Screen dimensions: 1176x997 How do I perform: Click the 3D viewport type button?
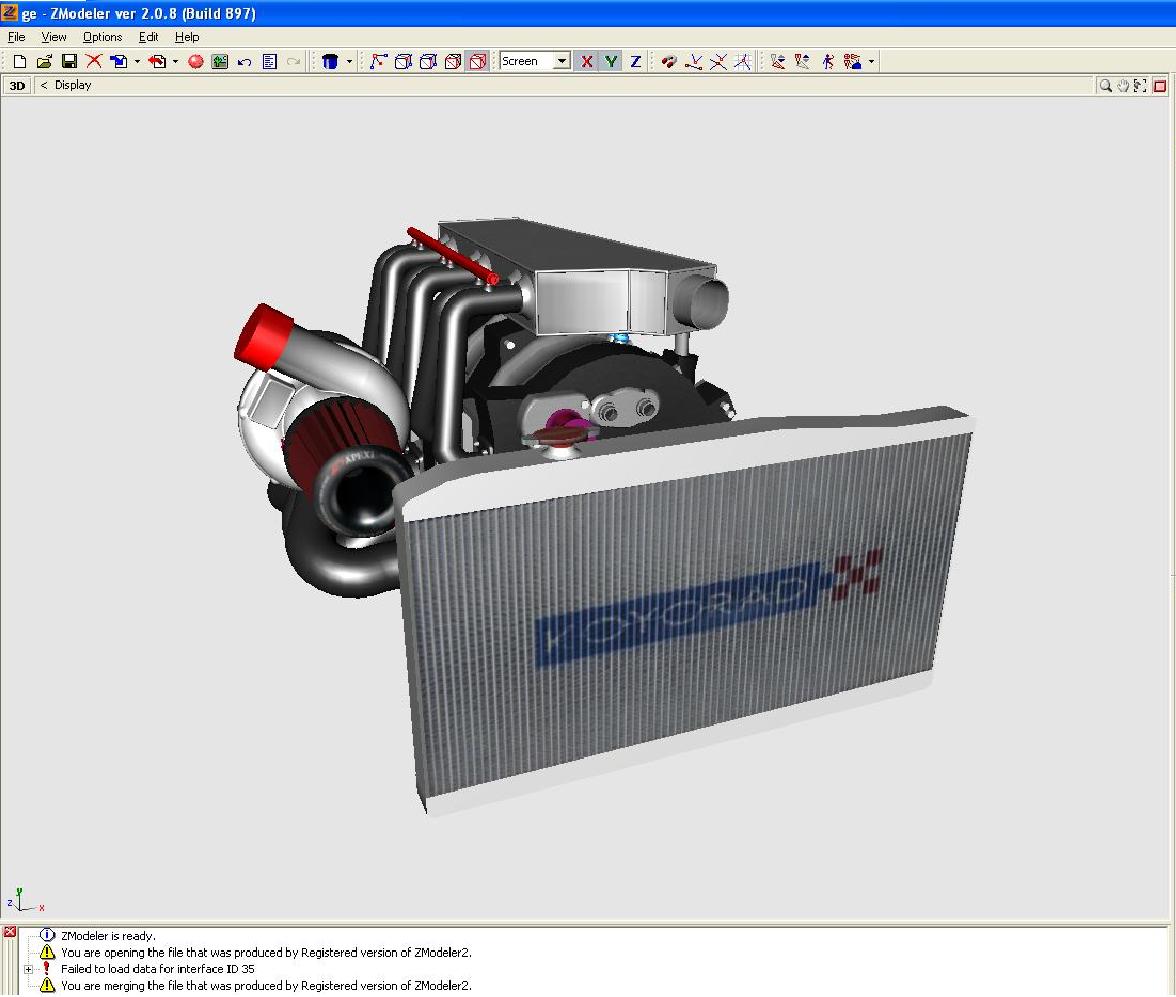click(17, 86)
